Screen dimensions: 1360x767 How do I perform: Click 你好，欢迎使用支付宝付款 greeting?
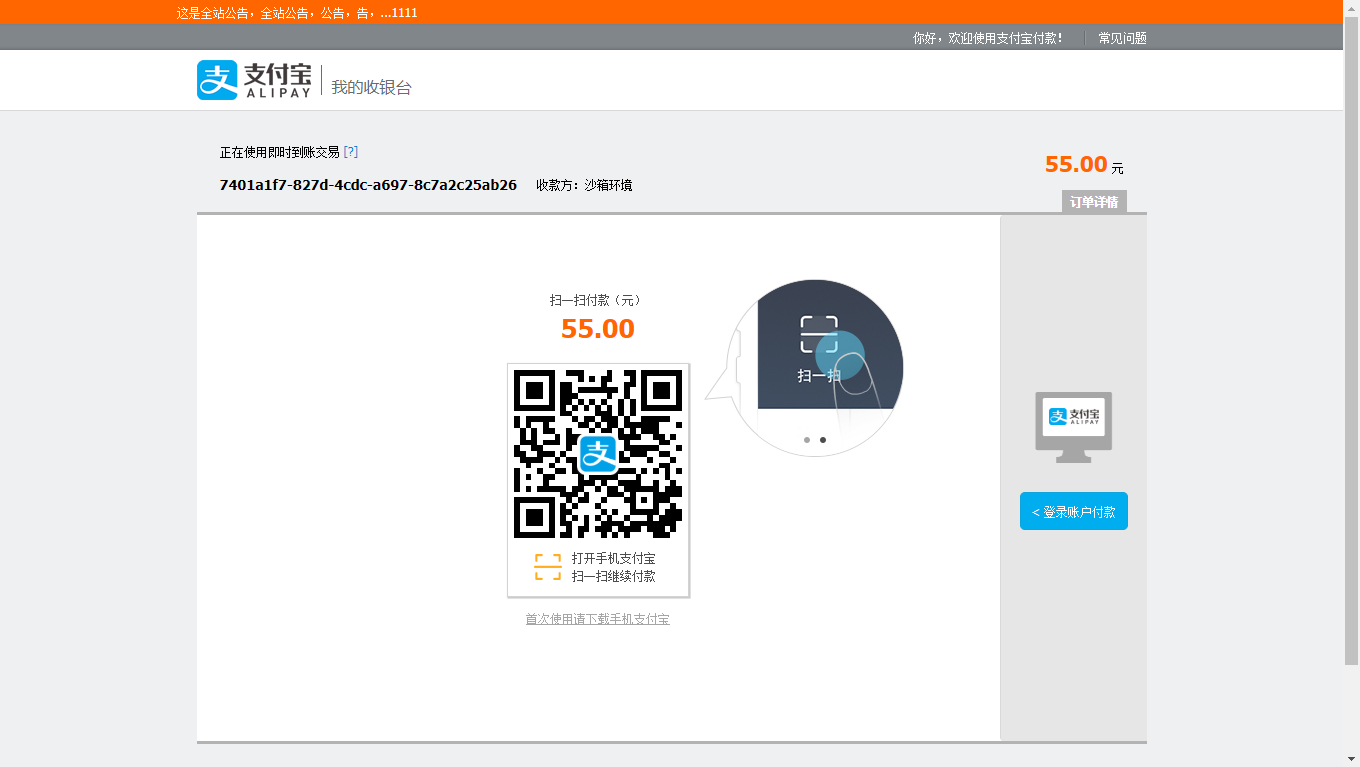(987, 38)
